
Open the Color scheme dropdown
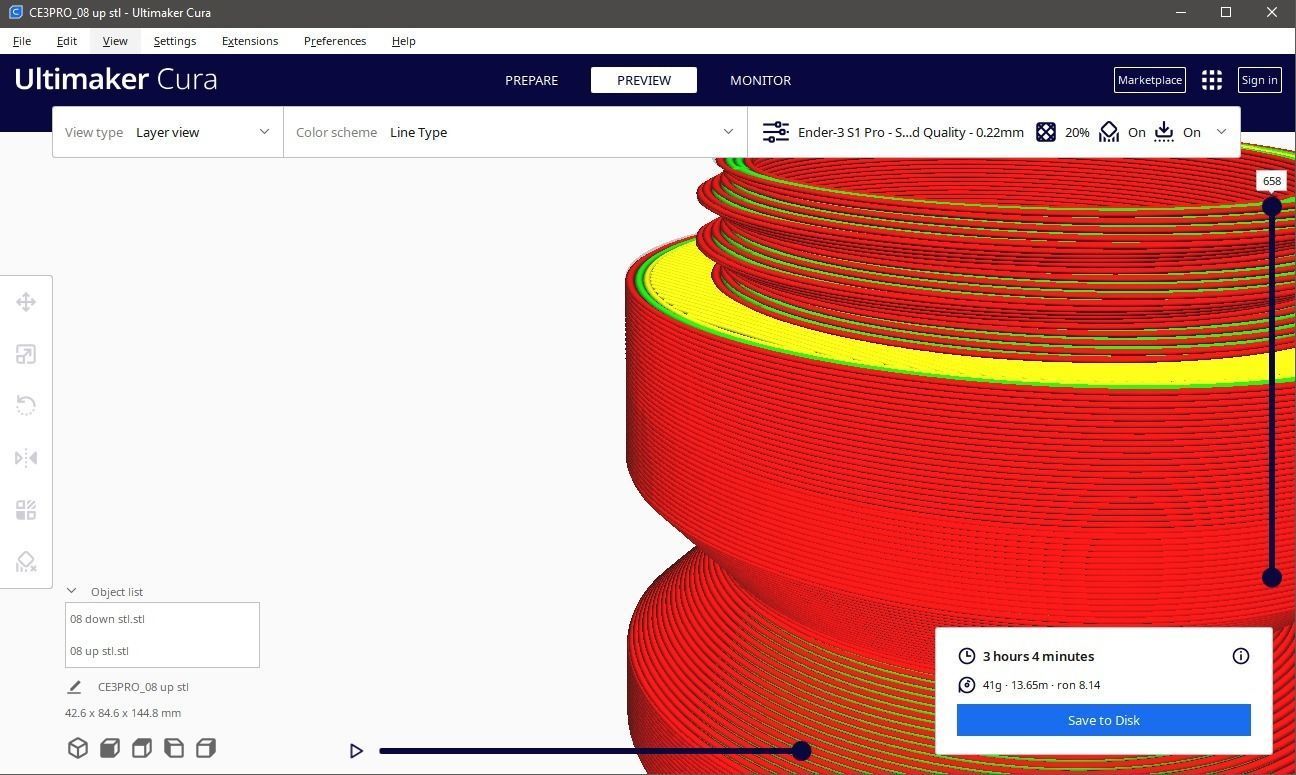click(x=515, y=132)
